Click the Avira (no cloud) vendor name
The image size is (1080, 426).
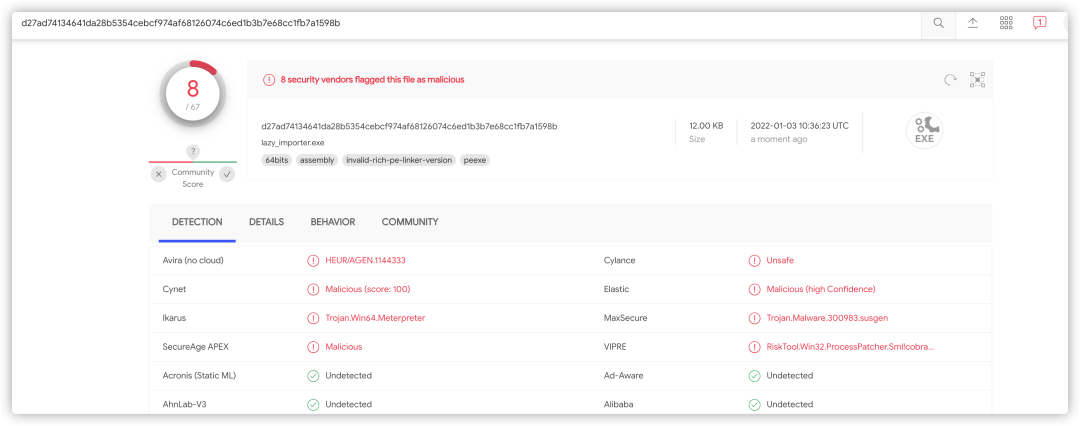[x=193, y=261]
